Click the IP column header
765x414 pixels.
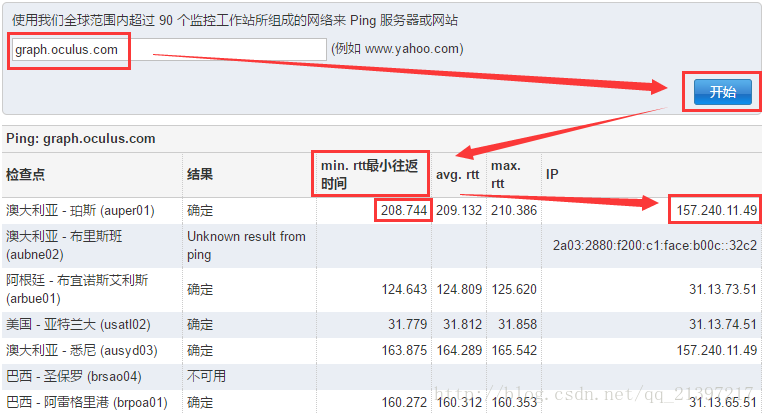[552, 175]
